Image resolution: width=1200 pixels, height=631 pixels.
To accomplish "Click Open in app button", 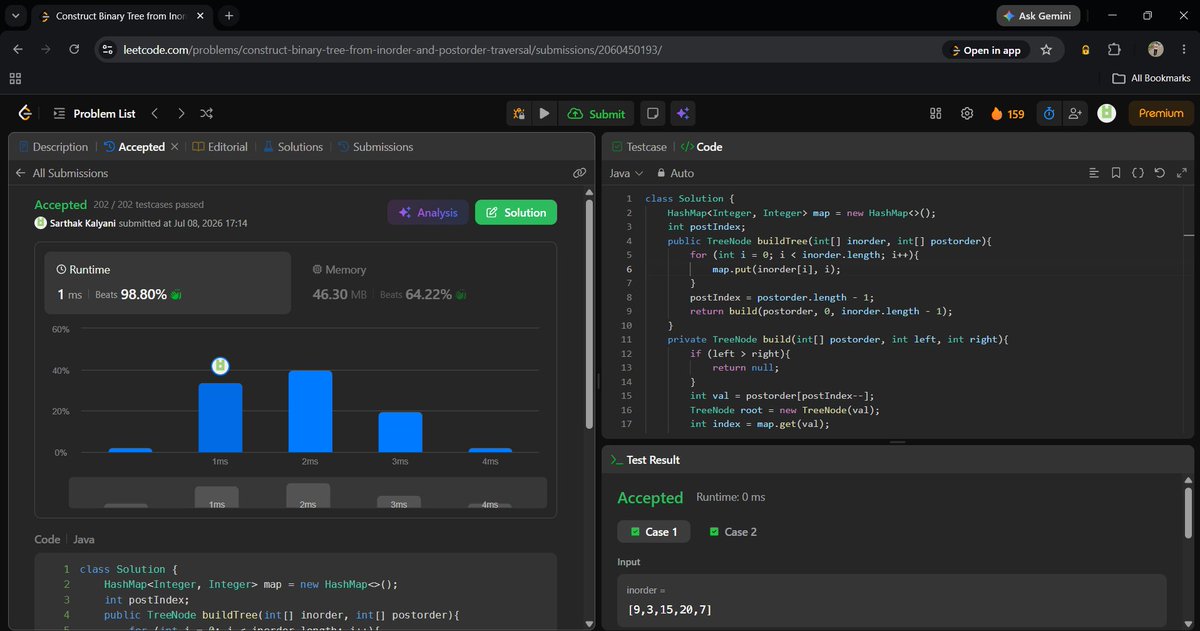I will tap(985, 50).
